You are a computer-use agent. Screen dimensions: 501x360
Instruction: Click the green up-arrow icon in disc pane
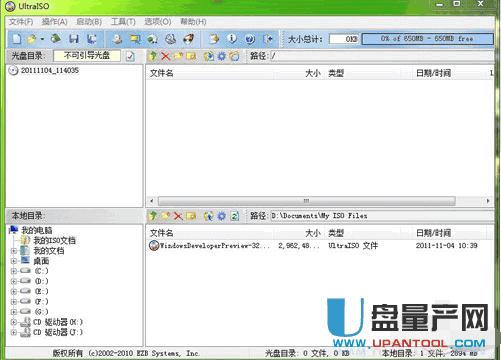[x=153, y=56]
